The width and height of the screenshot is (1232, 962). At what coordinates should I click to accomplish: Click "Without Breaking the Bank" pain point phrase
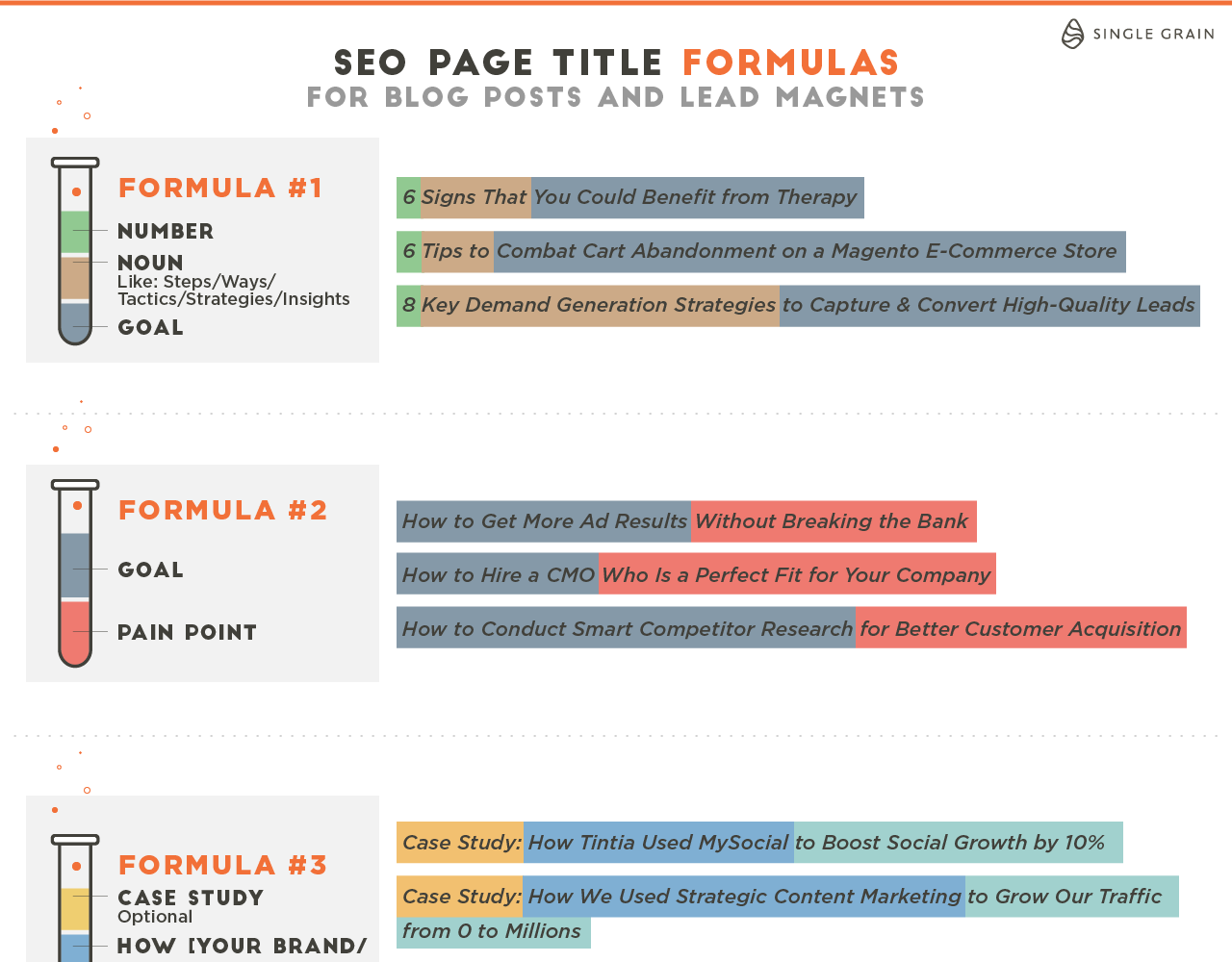[x=832, y=521]
